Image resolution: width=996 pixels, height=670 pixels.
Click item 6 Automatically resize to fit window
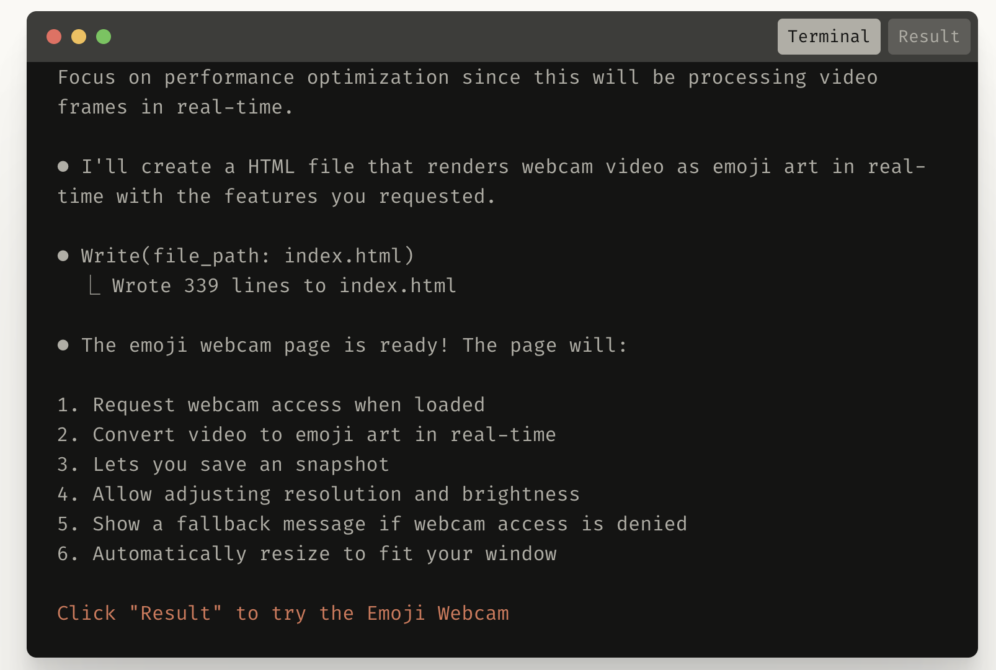click(x=307, y=554)
